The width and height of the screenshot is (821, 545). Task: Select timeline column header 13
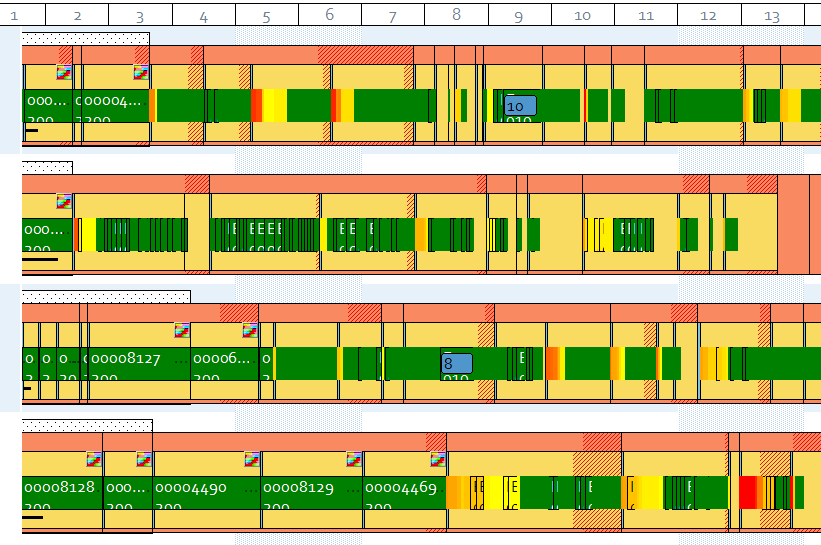(x=773, y=15)
